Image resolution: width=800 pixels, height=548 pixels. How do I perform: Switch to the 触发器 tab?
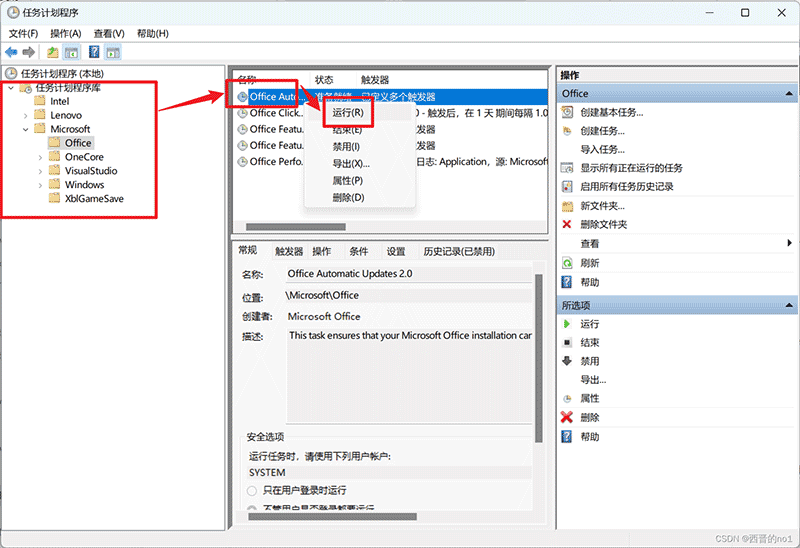click(x=289, y=252)
